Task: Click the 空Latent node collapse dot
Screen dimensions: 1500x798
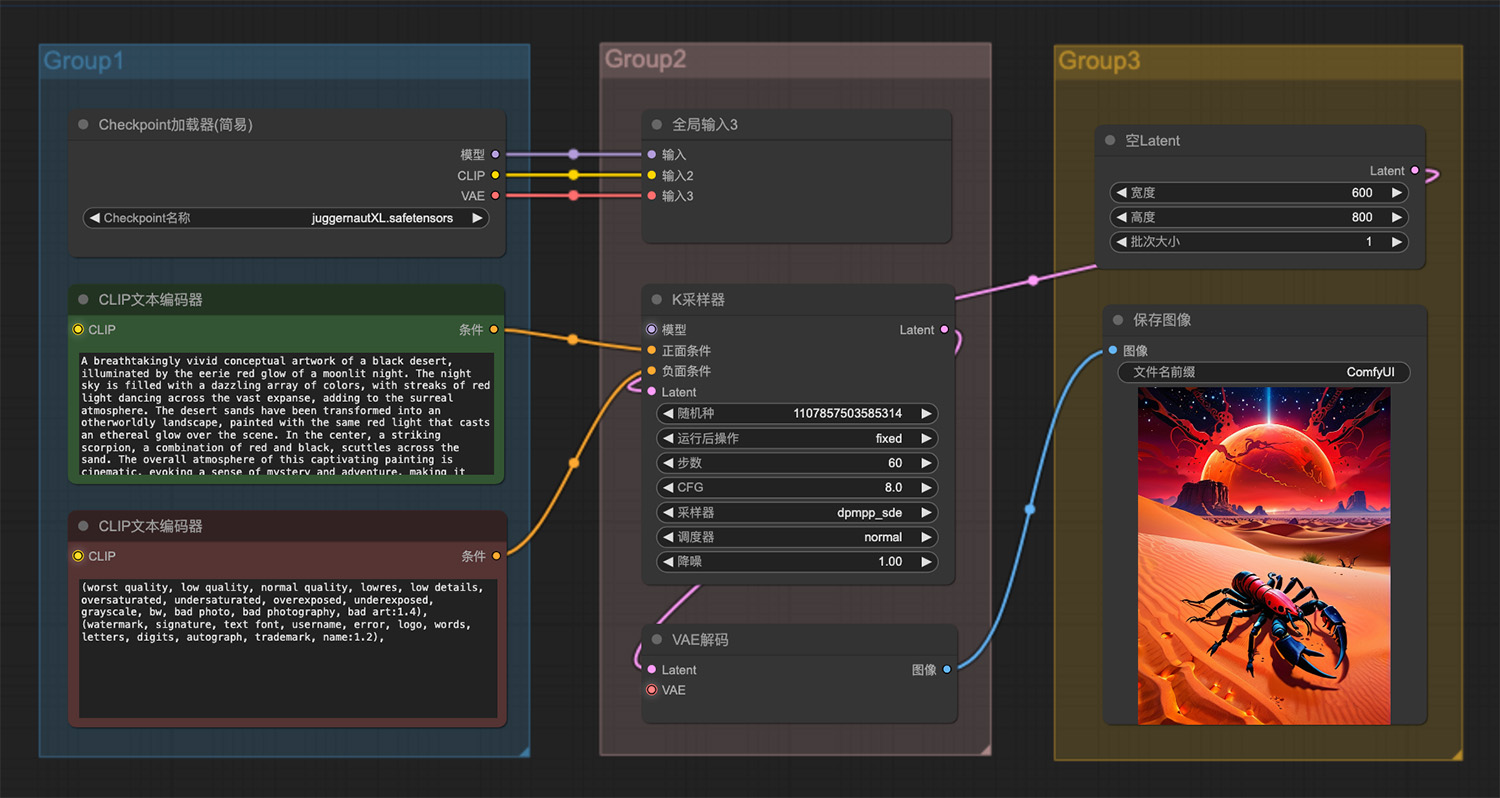Action: coord(1110,141)
